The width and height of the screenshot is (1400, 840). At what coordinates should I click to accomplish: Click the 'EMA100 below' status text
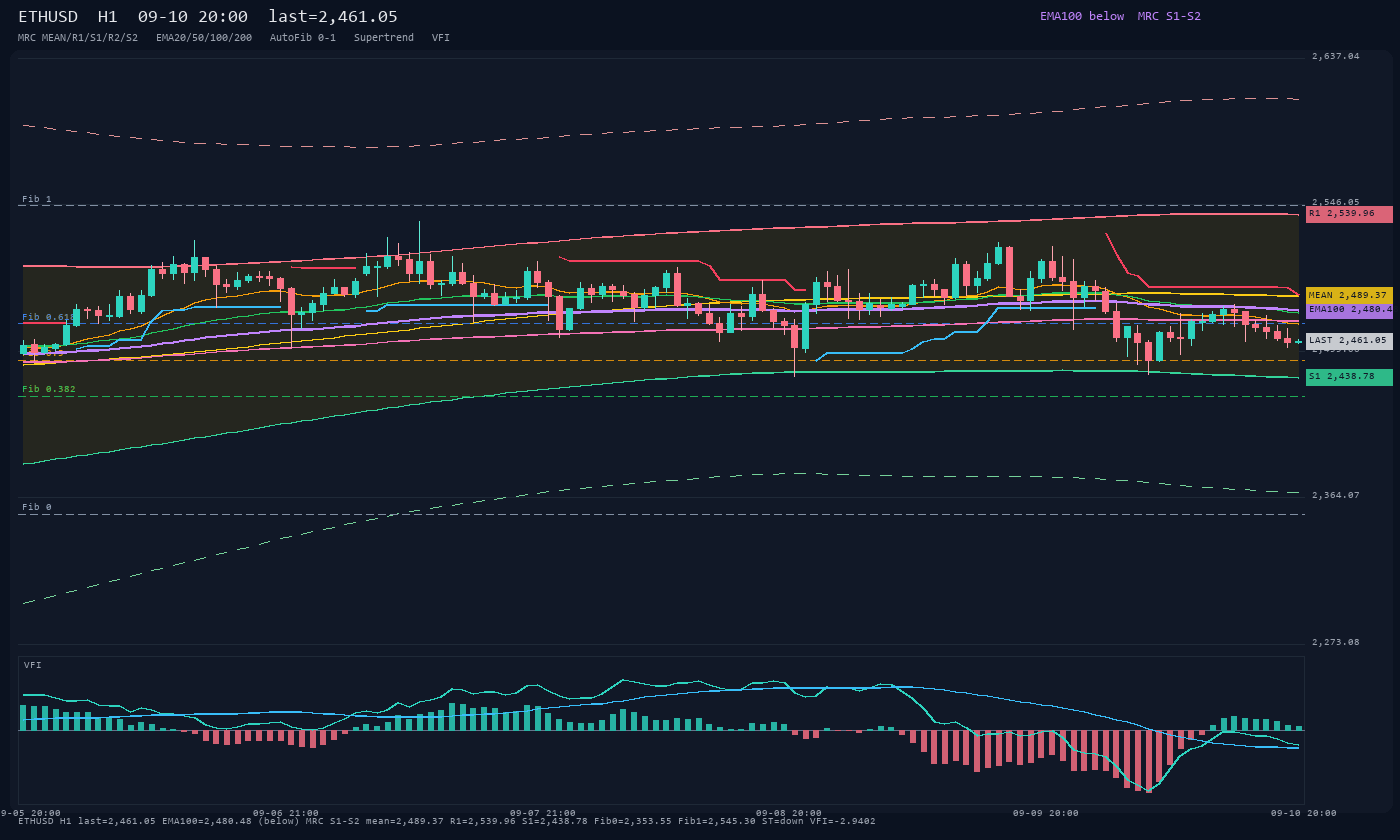[1082, 16]
